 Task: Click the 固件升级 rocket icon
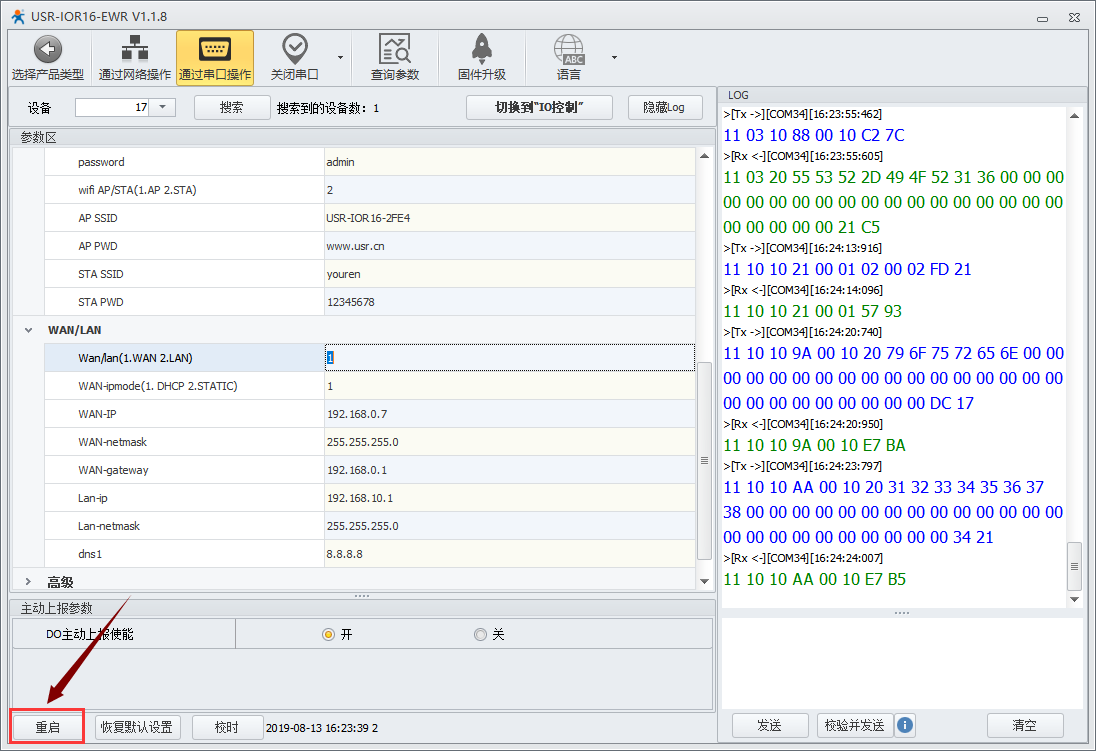[x=482, y=49]
